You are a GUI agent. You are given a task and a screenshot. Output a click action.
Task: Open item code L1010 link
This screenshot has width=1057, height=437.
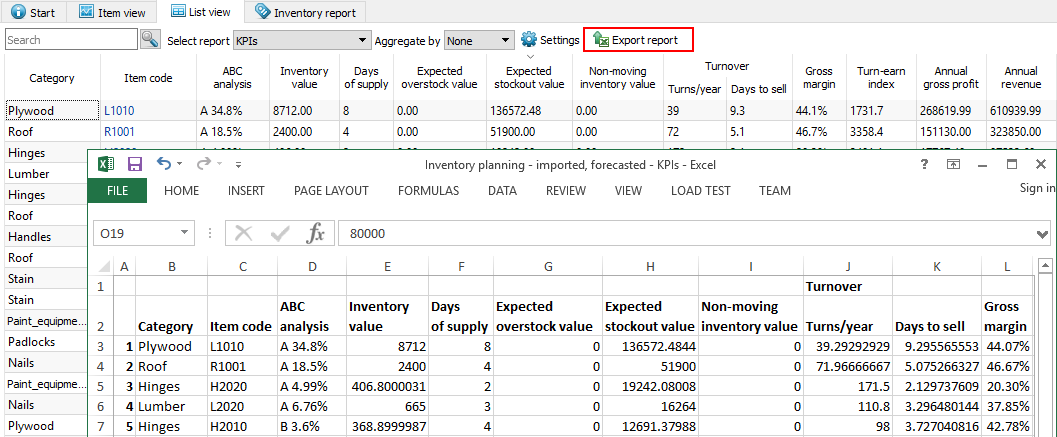(x=118, y=111)
